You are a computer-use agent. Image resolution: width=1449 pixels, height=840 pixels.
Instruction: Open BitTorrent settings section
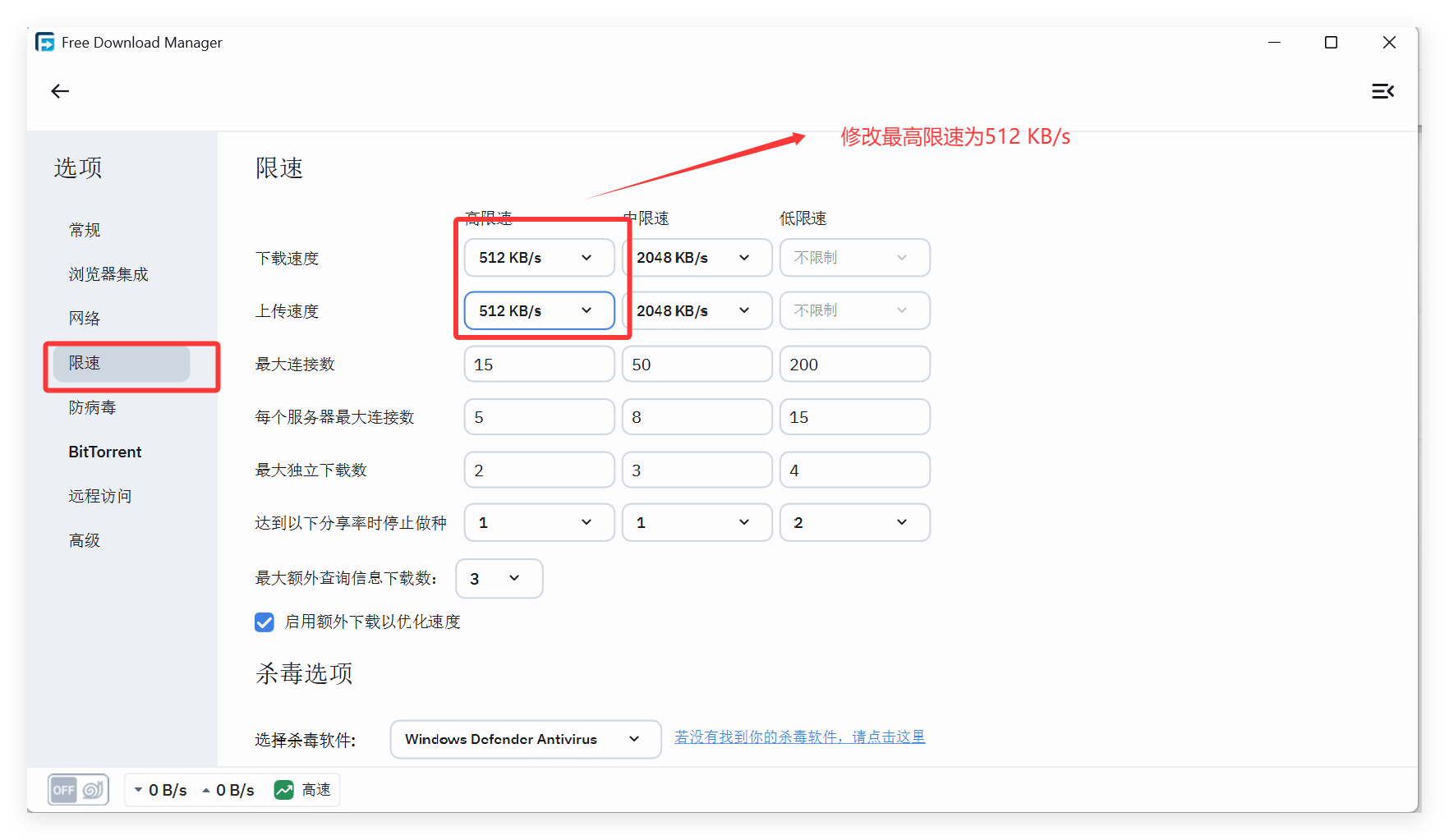105,452
